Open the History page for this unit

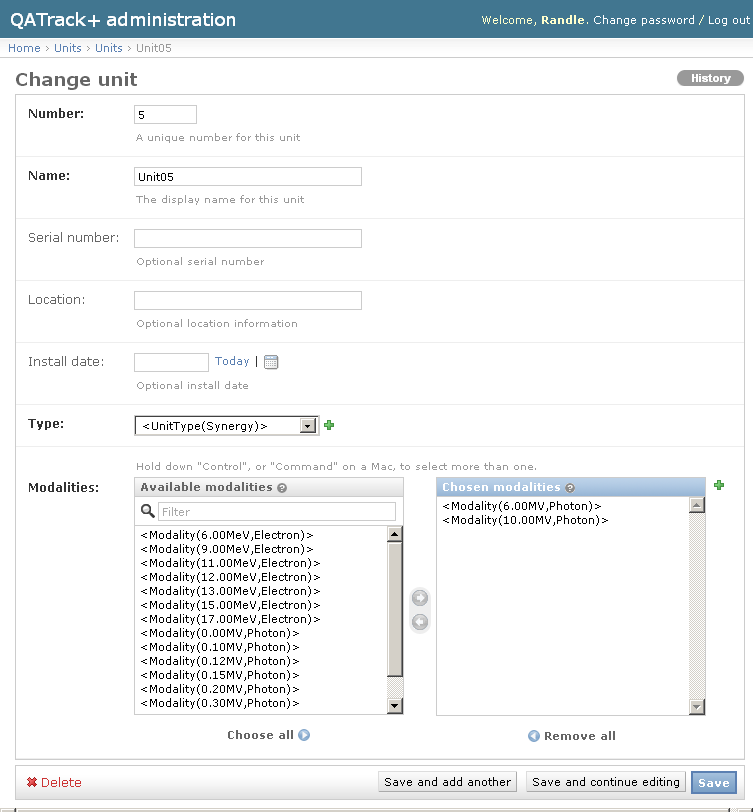710,78
